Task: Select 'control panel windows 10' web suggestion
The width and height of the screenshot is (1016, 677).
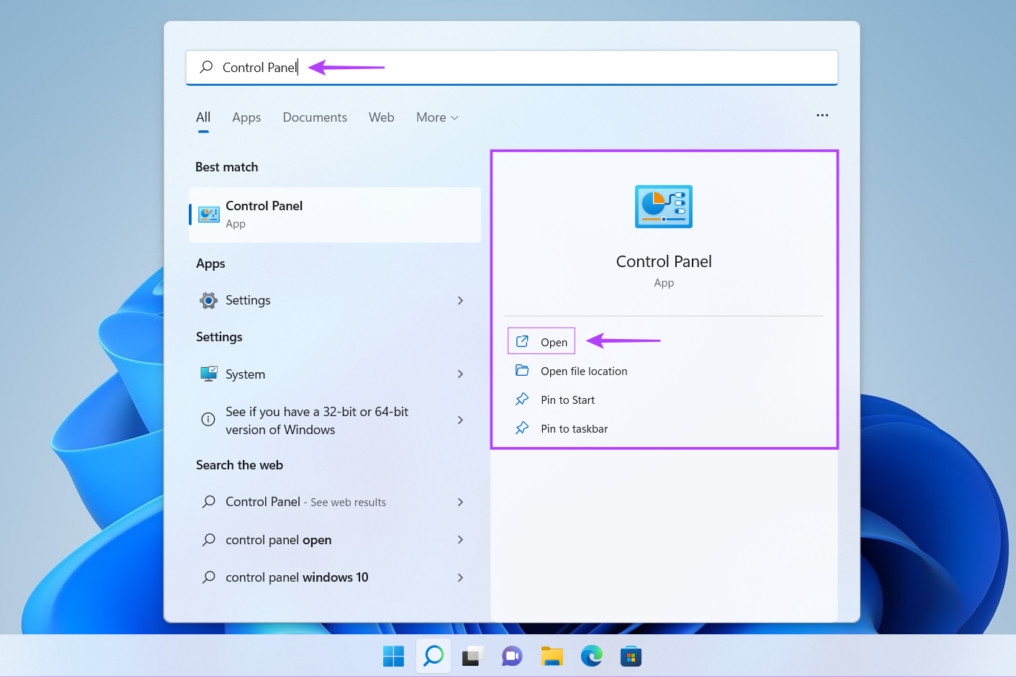Action: (335, 577)
